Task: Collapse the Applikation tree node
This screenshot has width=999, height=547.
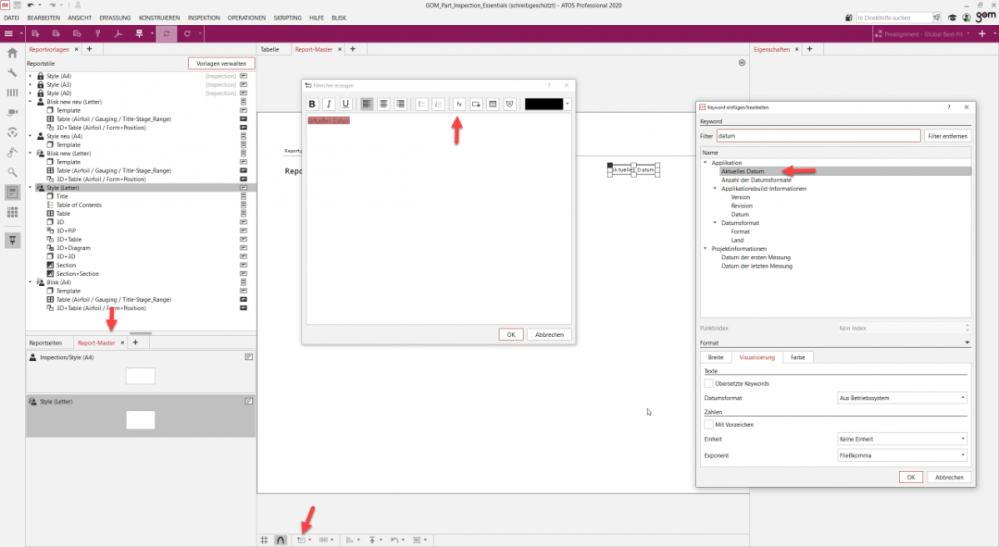Action: click(705, 163)
